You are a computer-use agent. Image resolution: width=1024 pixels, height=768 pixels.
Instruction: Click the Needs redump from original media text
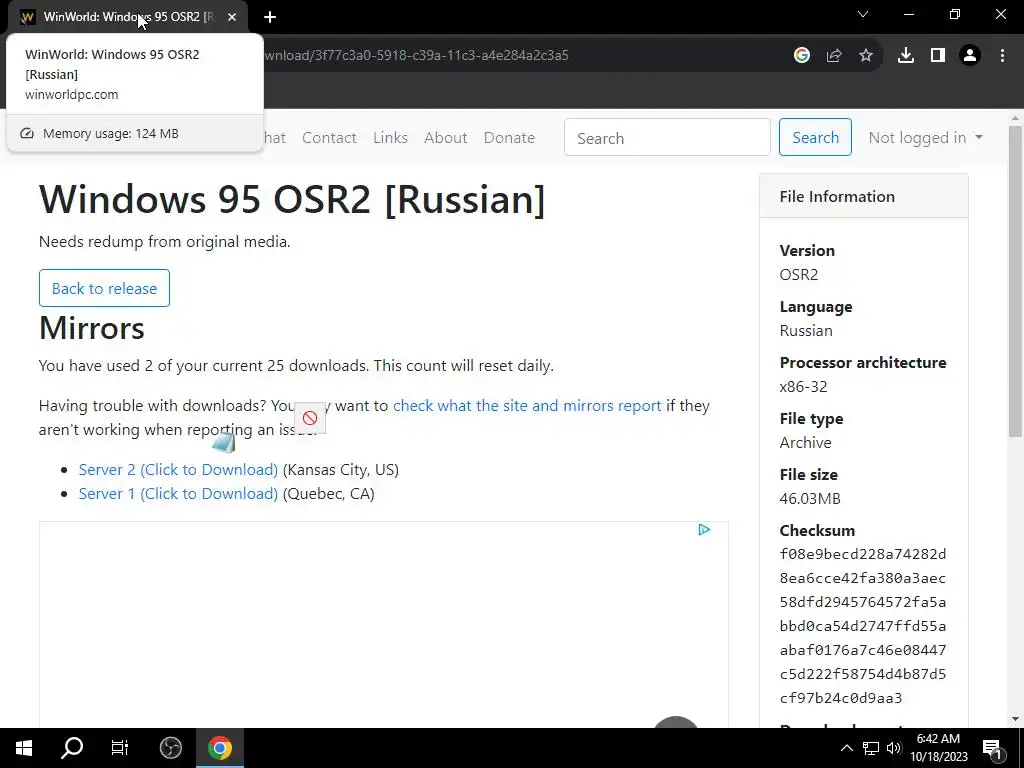(x=165, y=242)
